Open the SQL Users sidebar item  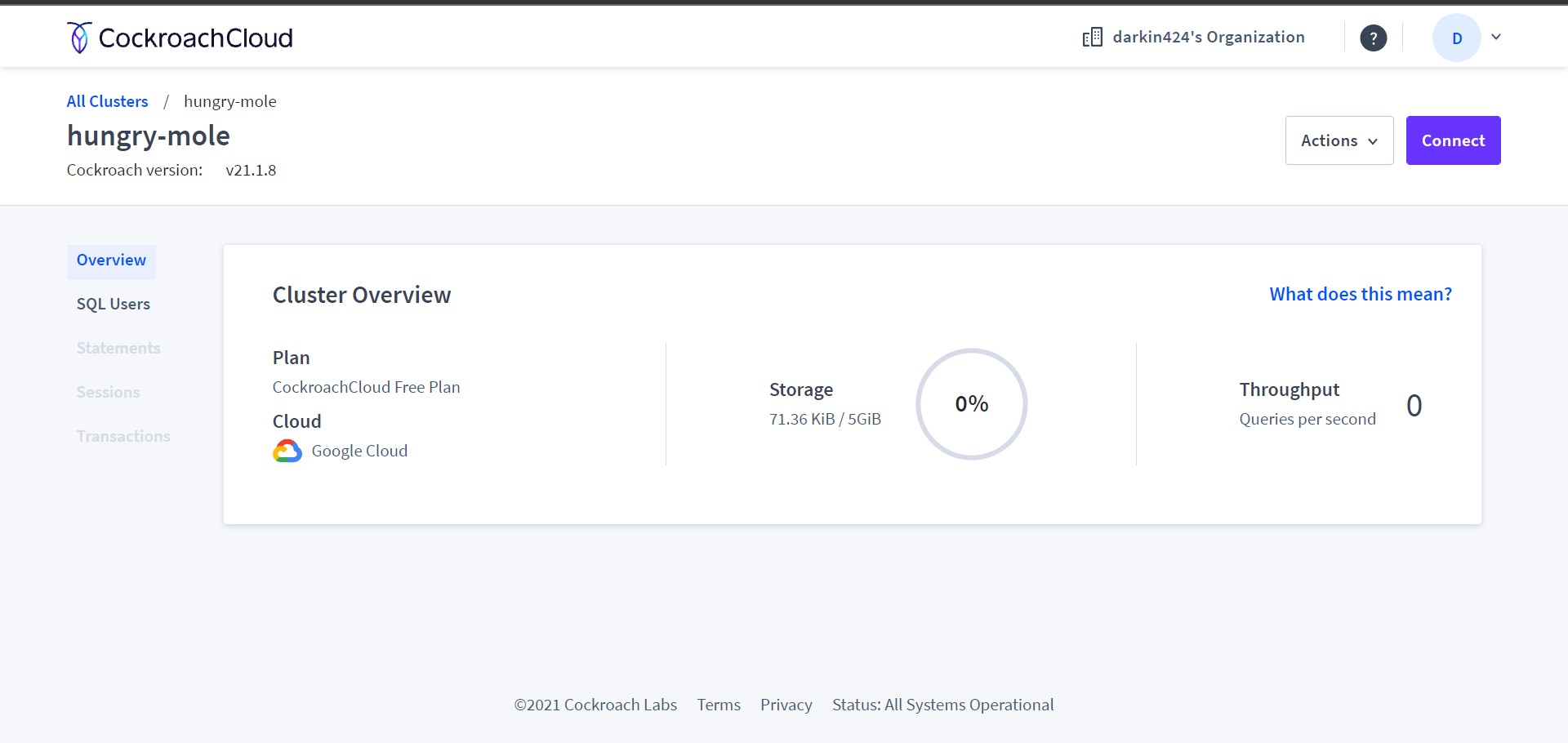[114, 304]
